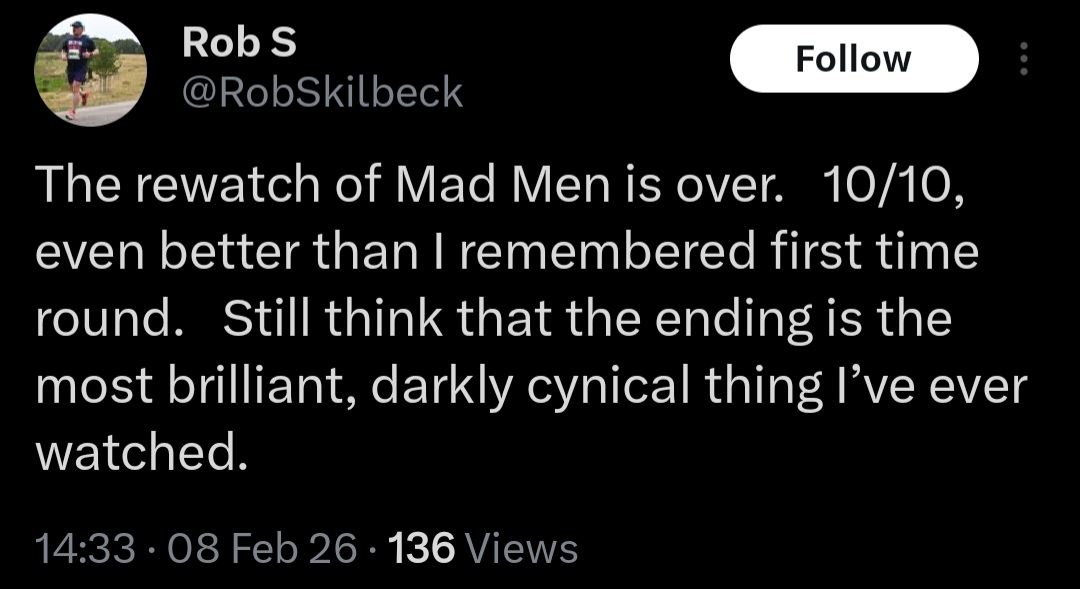Click the bold 136 view count
The image size is (1080, 589).
click(420, 548)
